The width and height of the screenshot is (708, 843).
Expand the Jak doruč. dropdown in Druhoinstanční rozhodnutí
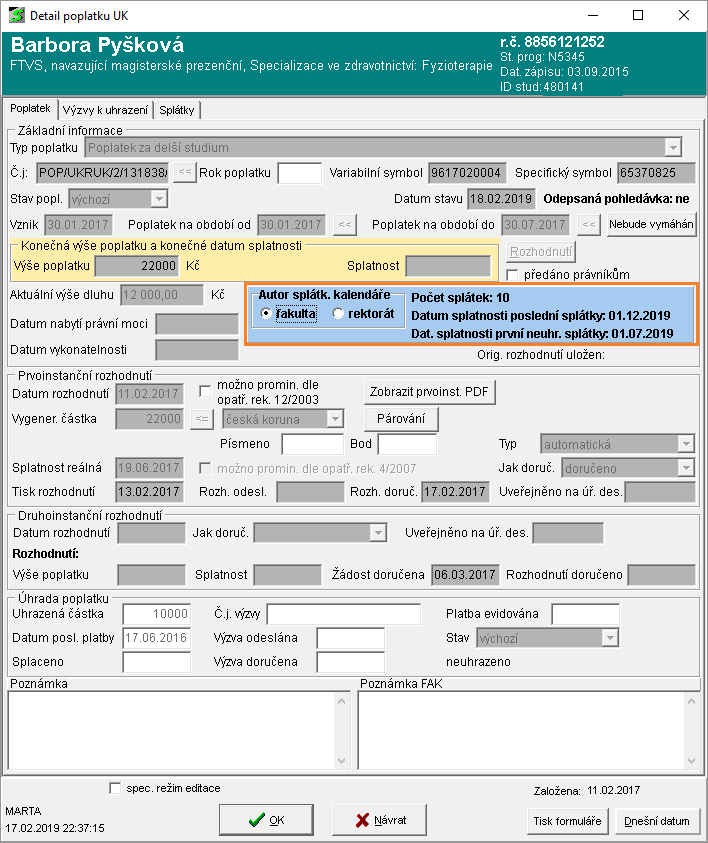pyautogui.click(x=377, y=533)
